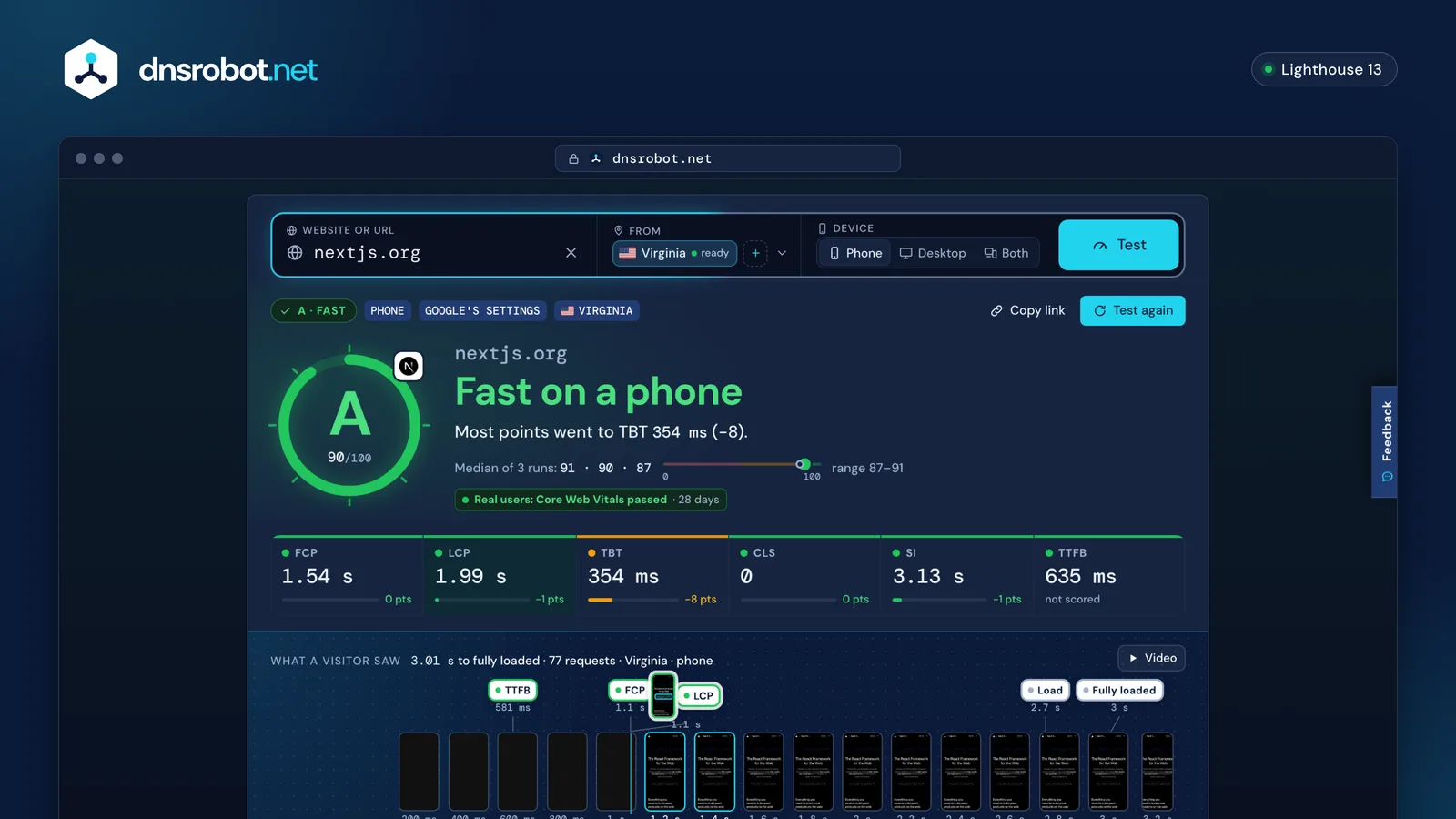This screenshot has height=819, width=1456.
Task: Select the dnsrobot.net address bar text
Action: 662,158
